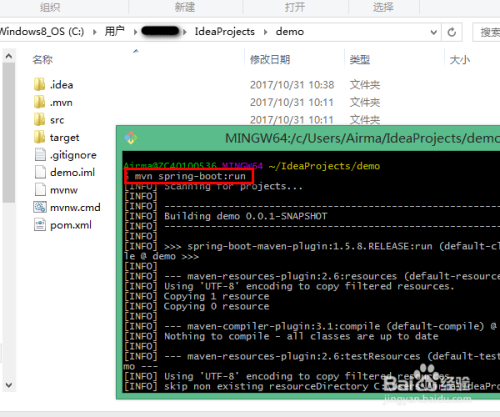Click 文件夹 type in .idea row
The image size is (500, 417).
click(365, 85)
